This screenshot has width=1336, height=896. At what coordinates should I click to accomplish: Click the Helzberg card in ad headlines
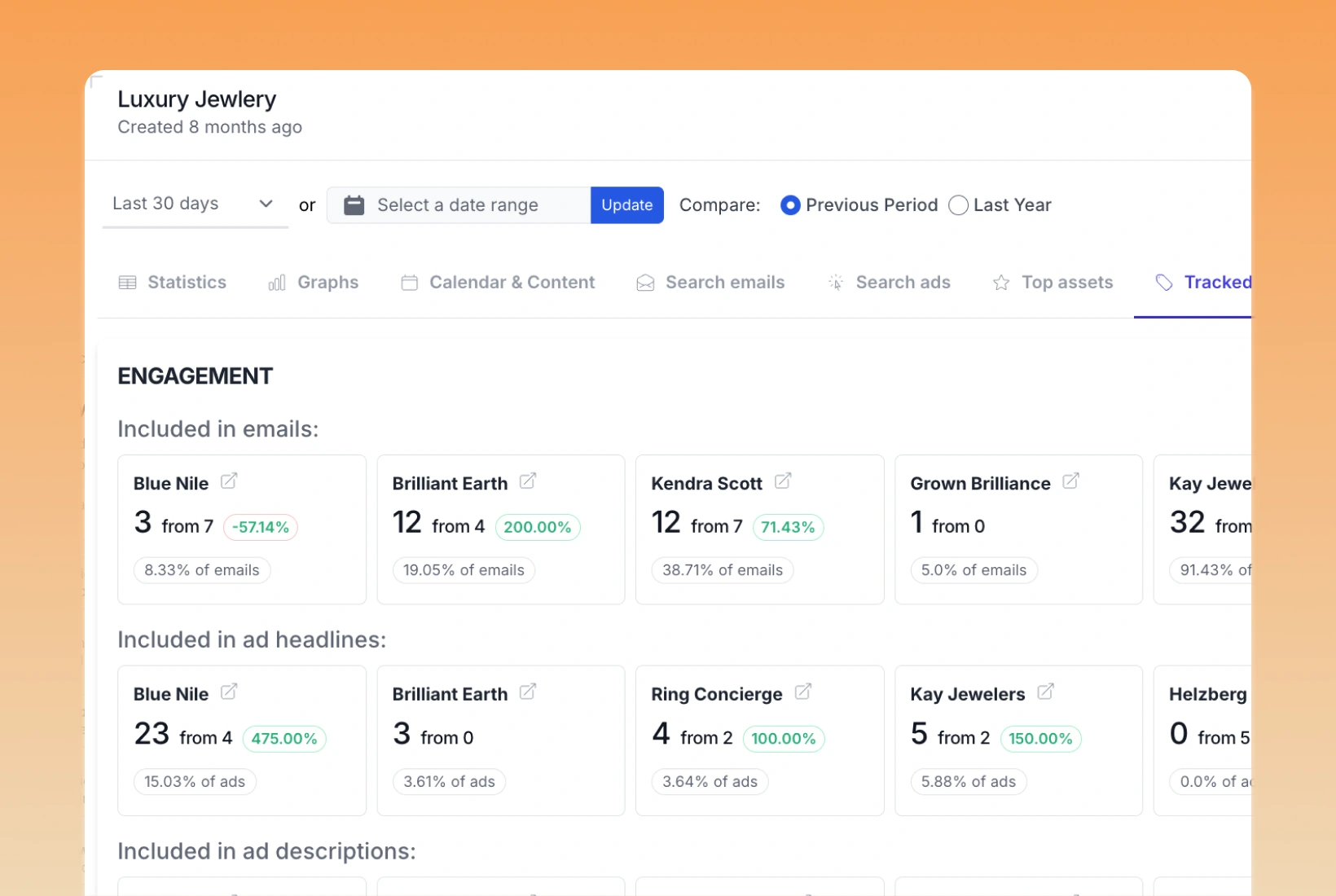coord(1202,740)
